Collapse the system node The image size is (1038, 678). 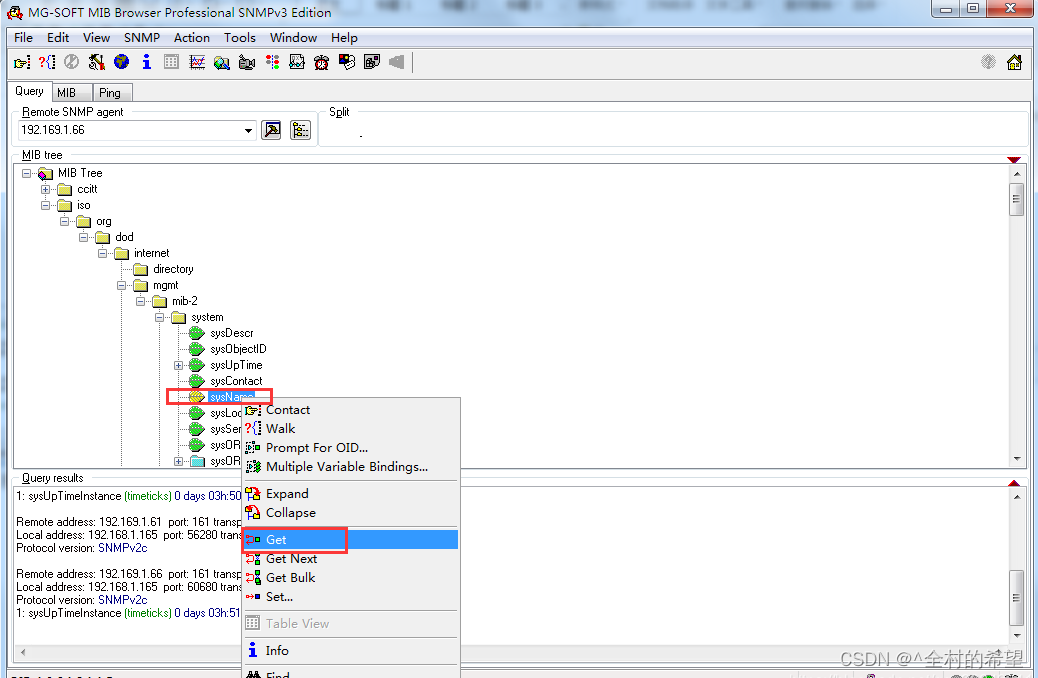160,317
